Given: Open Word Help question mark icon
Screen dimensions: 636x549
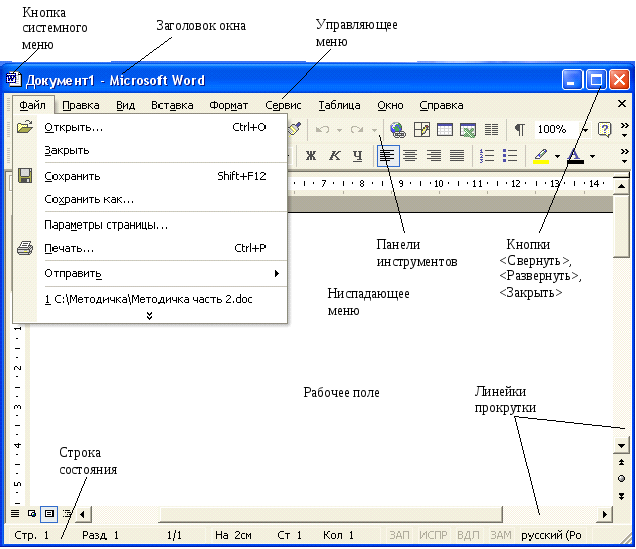Looking at the screenshot, I should point(604,130).
